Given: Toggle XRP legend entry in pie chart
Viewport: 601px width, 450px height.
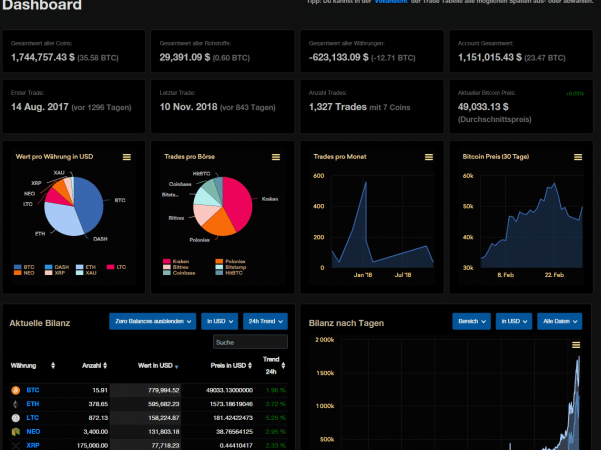Looking at the screenshot, I should click(55, 273).
